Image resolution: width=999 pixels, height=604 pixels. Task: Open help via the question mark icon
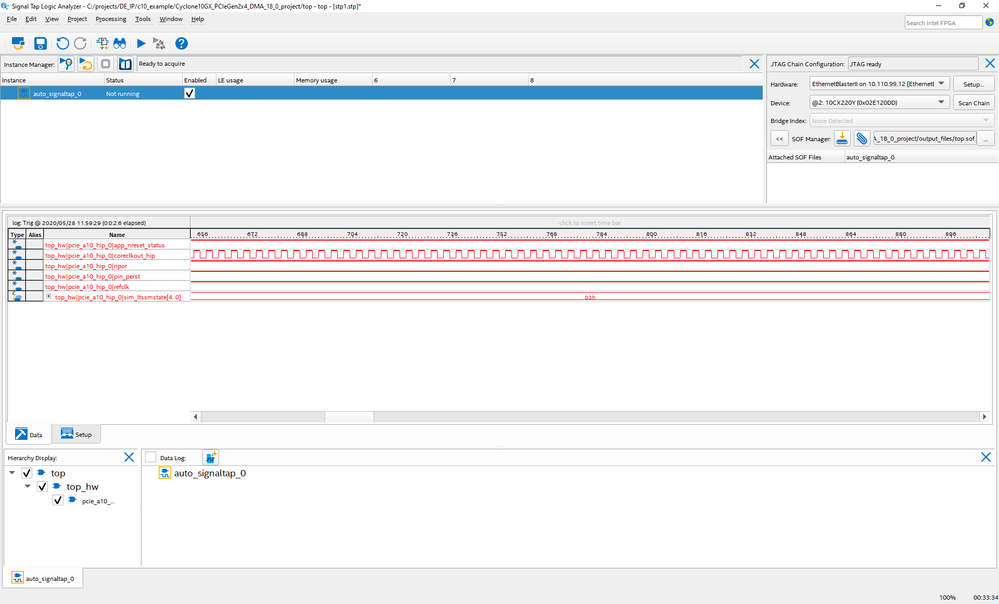(182, 43)
